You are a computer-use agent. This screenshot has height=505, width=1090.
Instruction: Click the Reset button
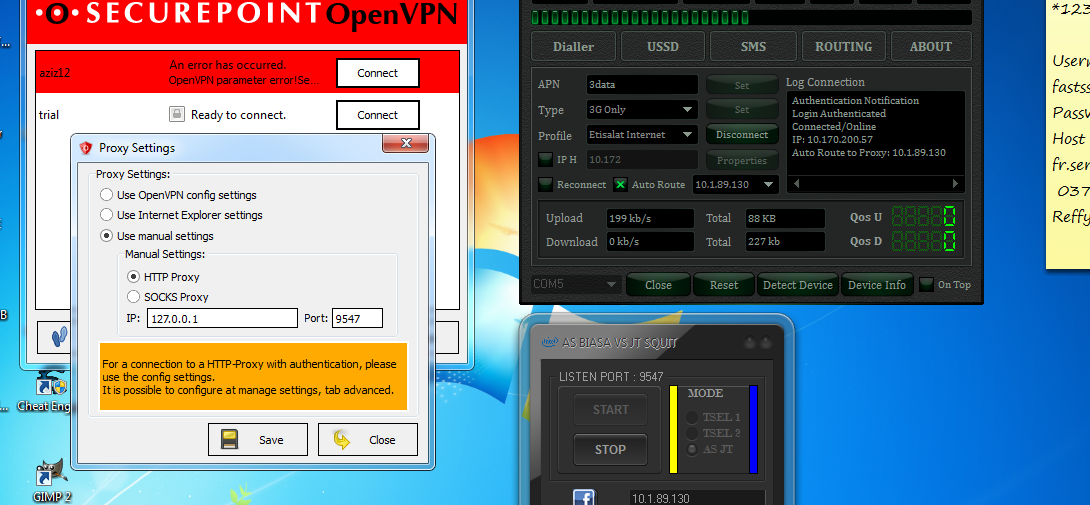click(724, 284)
